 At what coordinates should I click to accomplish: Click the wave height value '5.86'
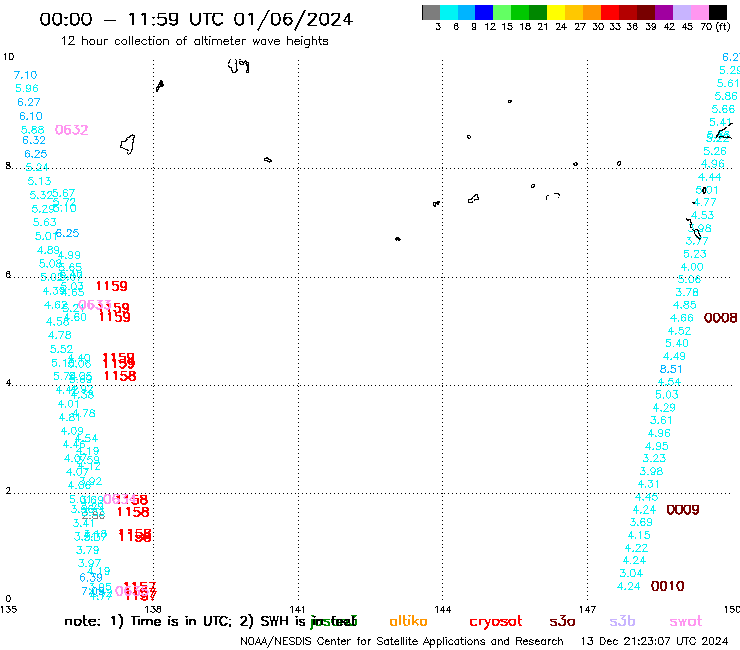click(725, 96)
